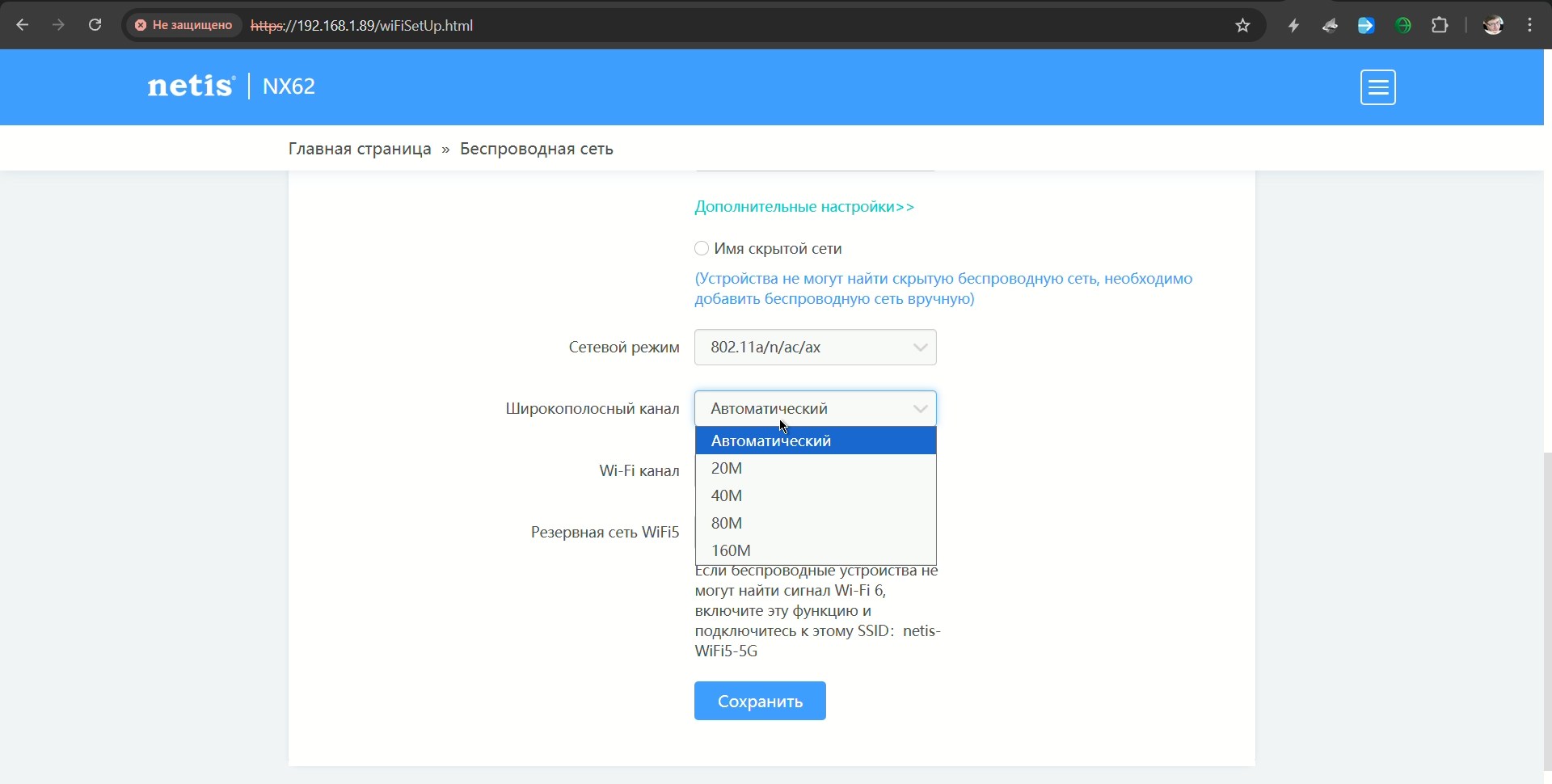
Task: Click the lightning bolt extension icon
Action: pyautogui.click(x=1293, y=26)
